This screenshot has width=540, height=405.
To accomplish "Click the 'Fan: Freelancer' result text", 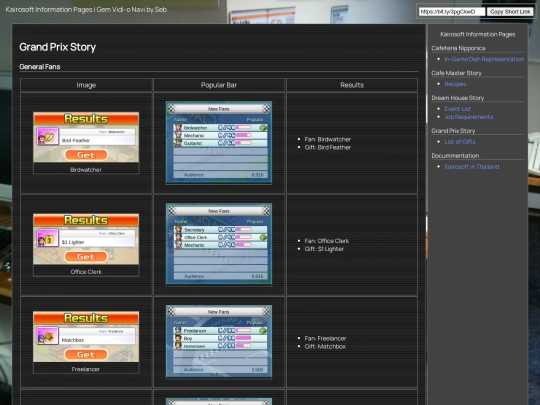I will coord(325,339).
